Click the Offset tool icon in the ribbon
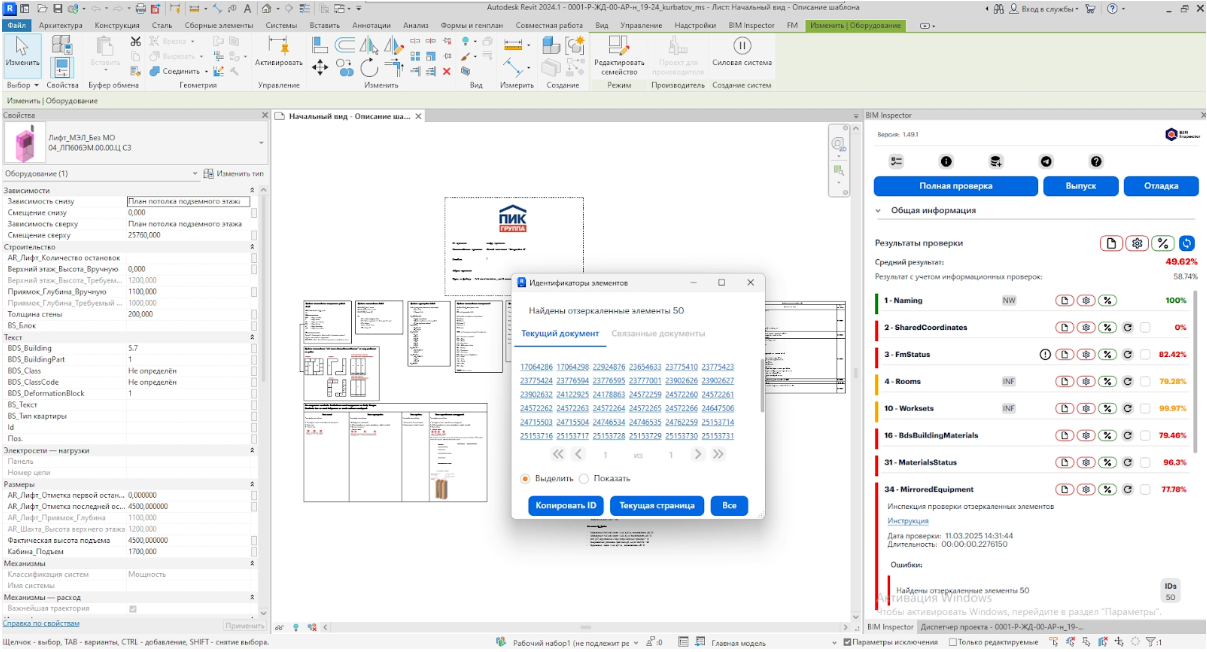This screenshot has width=1207, height=652. pos(345,43)
